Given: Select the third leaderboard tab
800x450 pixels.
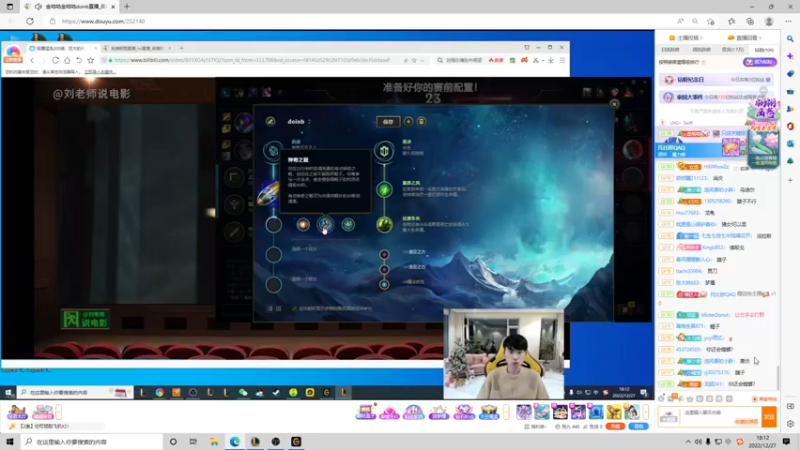Looking at the screenshot, I should point(733,49).
